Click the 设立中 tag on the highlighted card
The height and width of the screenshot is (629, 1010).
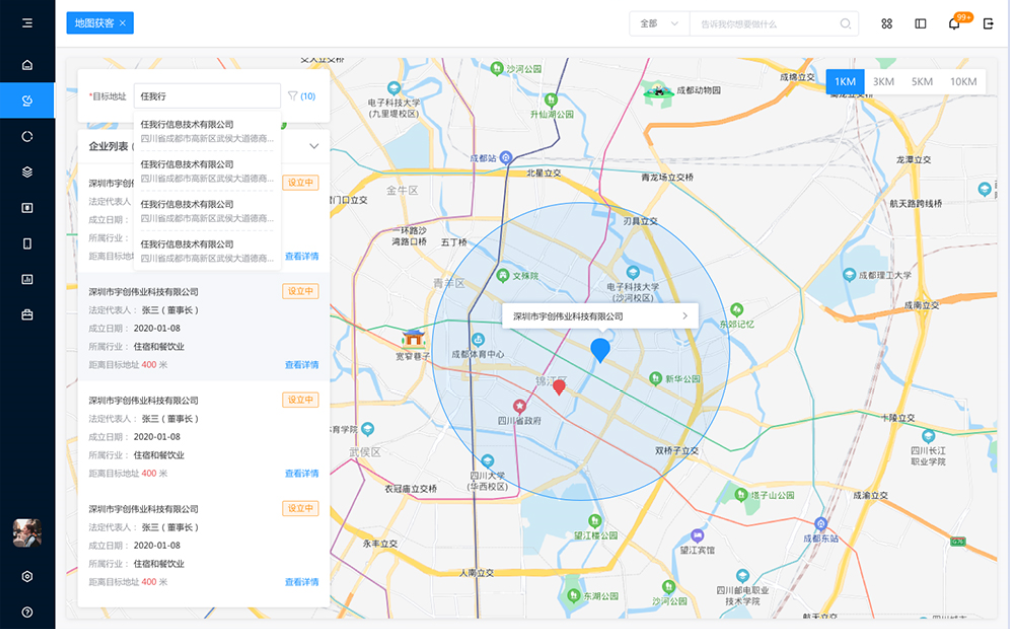pyautogui.click(x=300, y=291)
